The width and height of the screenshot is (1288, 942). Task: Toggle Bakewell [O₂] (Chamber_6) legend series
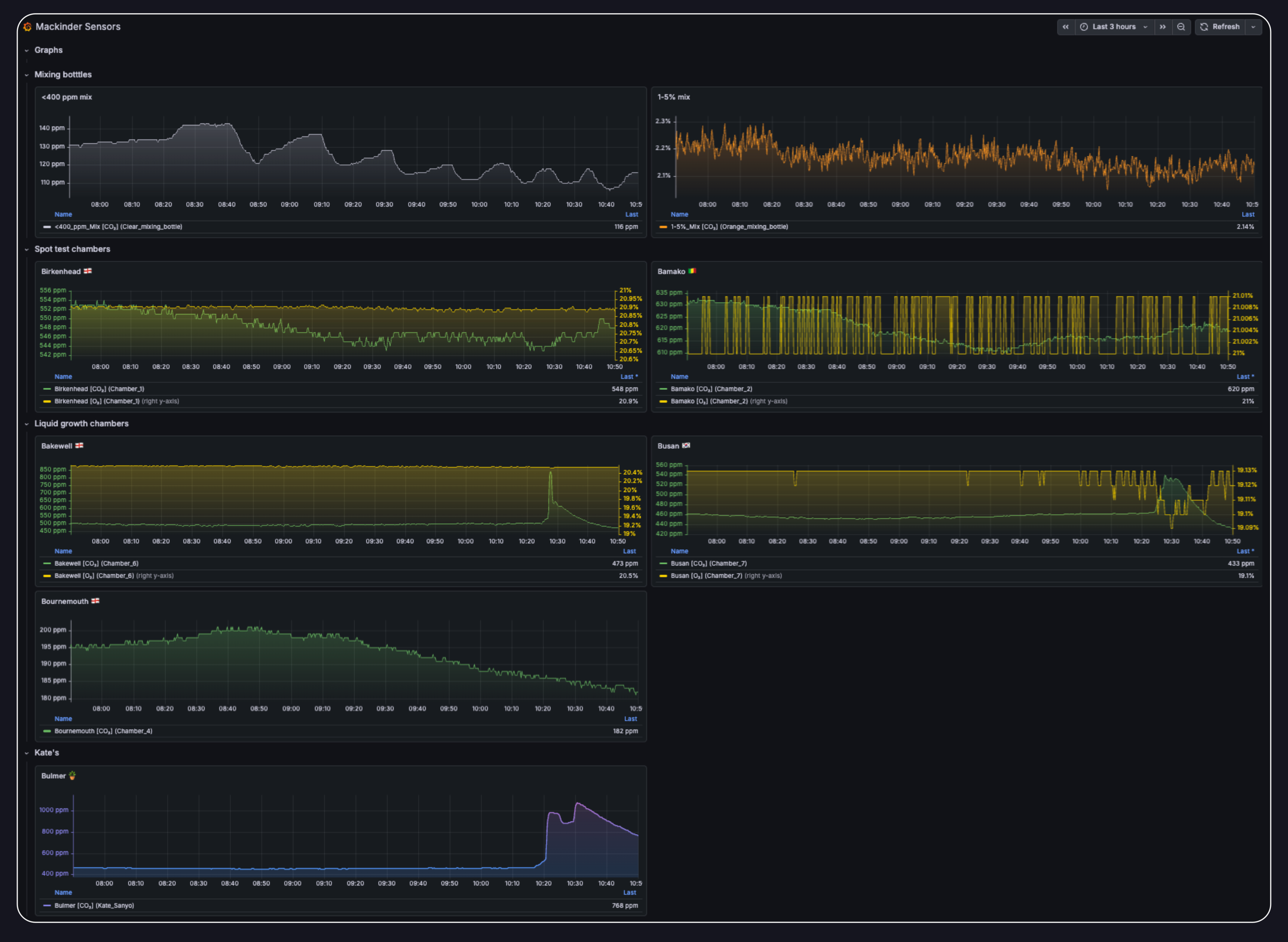coord(94,576)
